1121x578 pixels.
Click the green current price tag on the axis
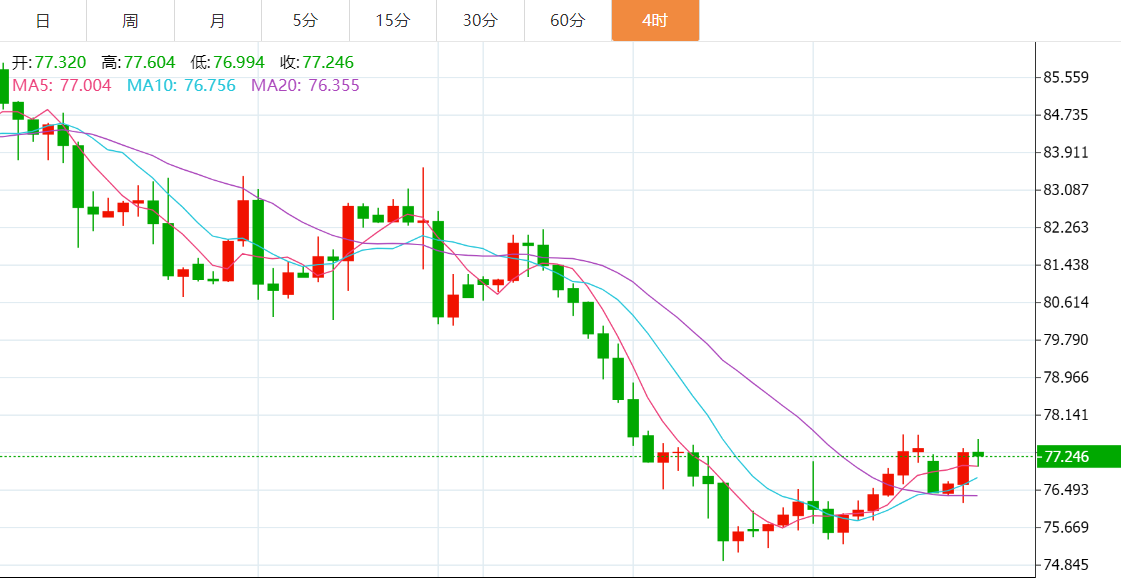click(x=1079, y=456)
